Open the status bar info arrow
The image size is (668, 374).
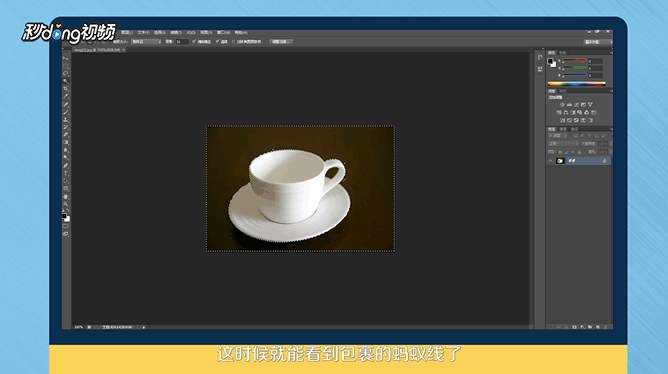(144, 327)
